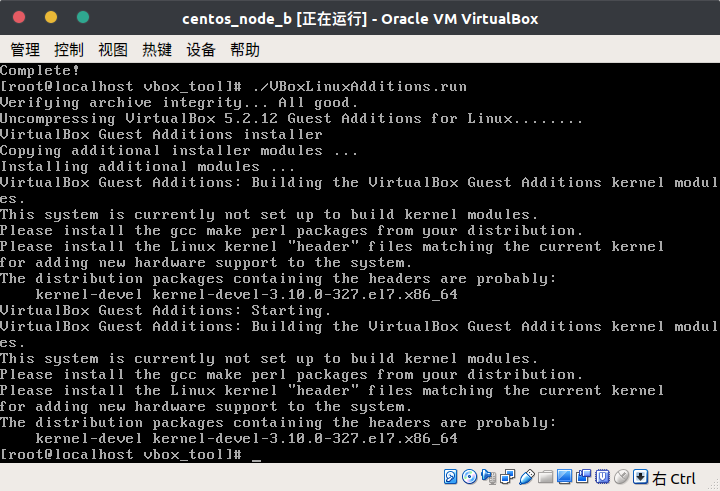
Task: Click the 'Uncompressing VirtualBox 5.2.12 Guest Additions' line
Action: click(291, 119)
